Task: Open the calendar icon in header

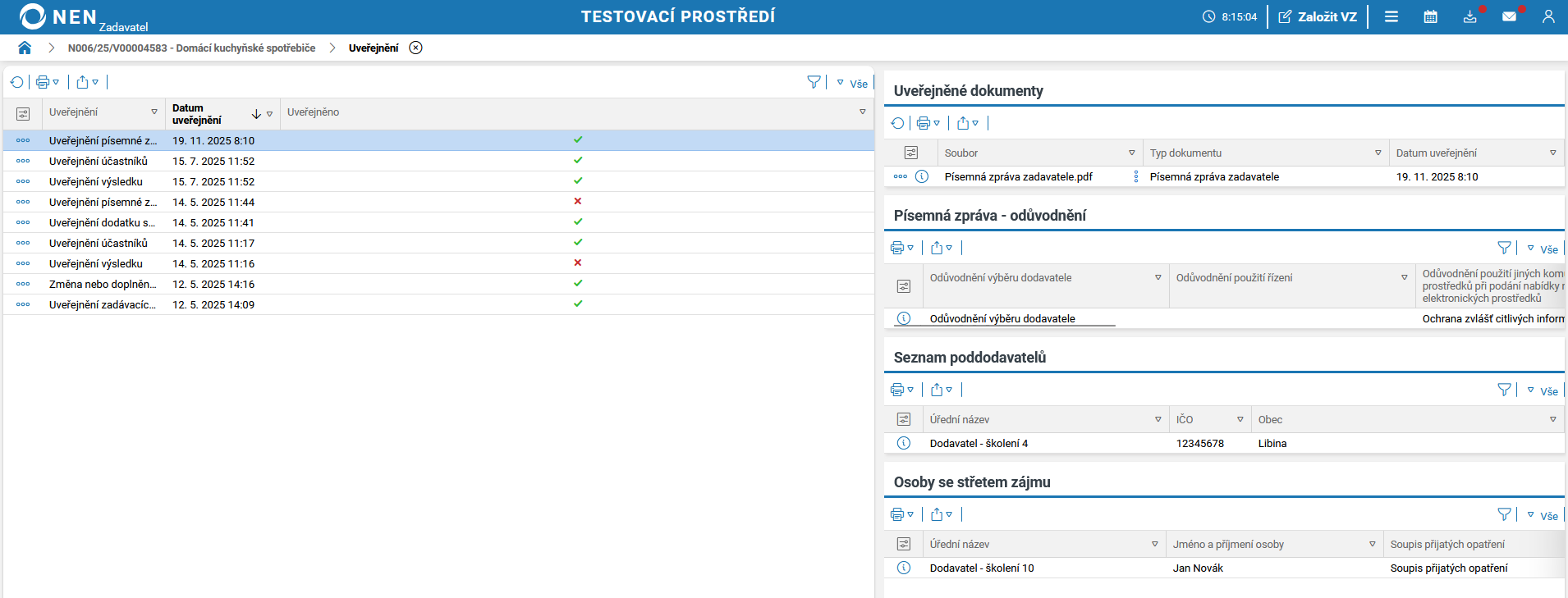Action: click(1430, 16)
